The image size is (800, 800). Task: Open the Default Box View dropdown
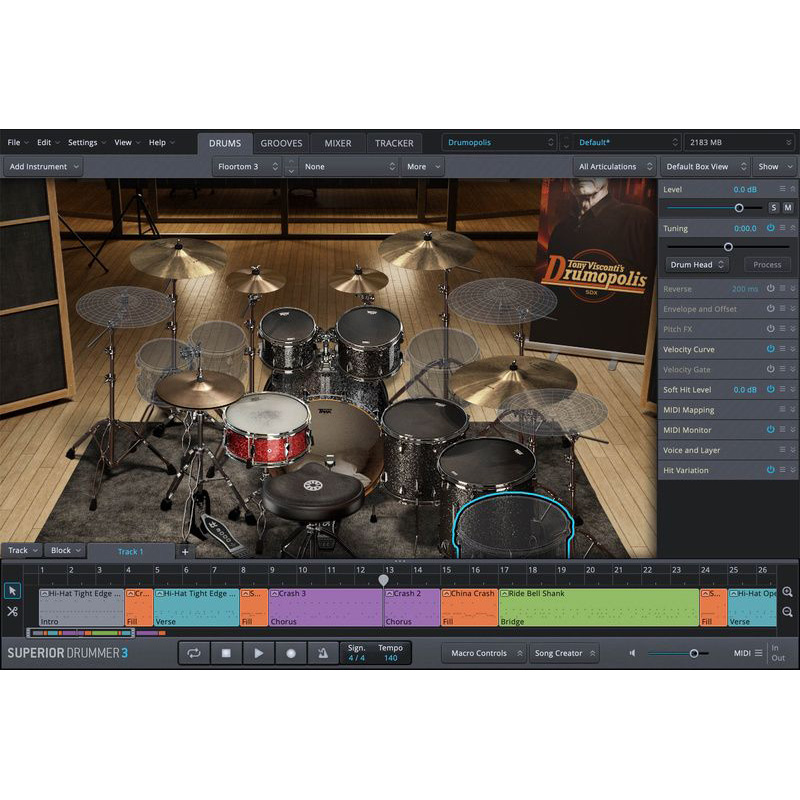705,166
